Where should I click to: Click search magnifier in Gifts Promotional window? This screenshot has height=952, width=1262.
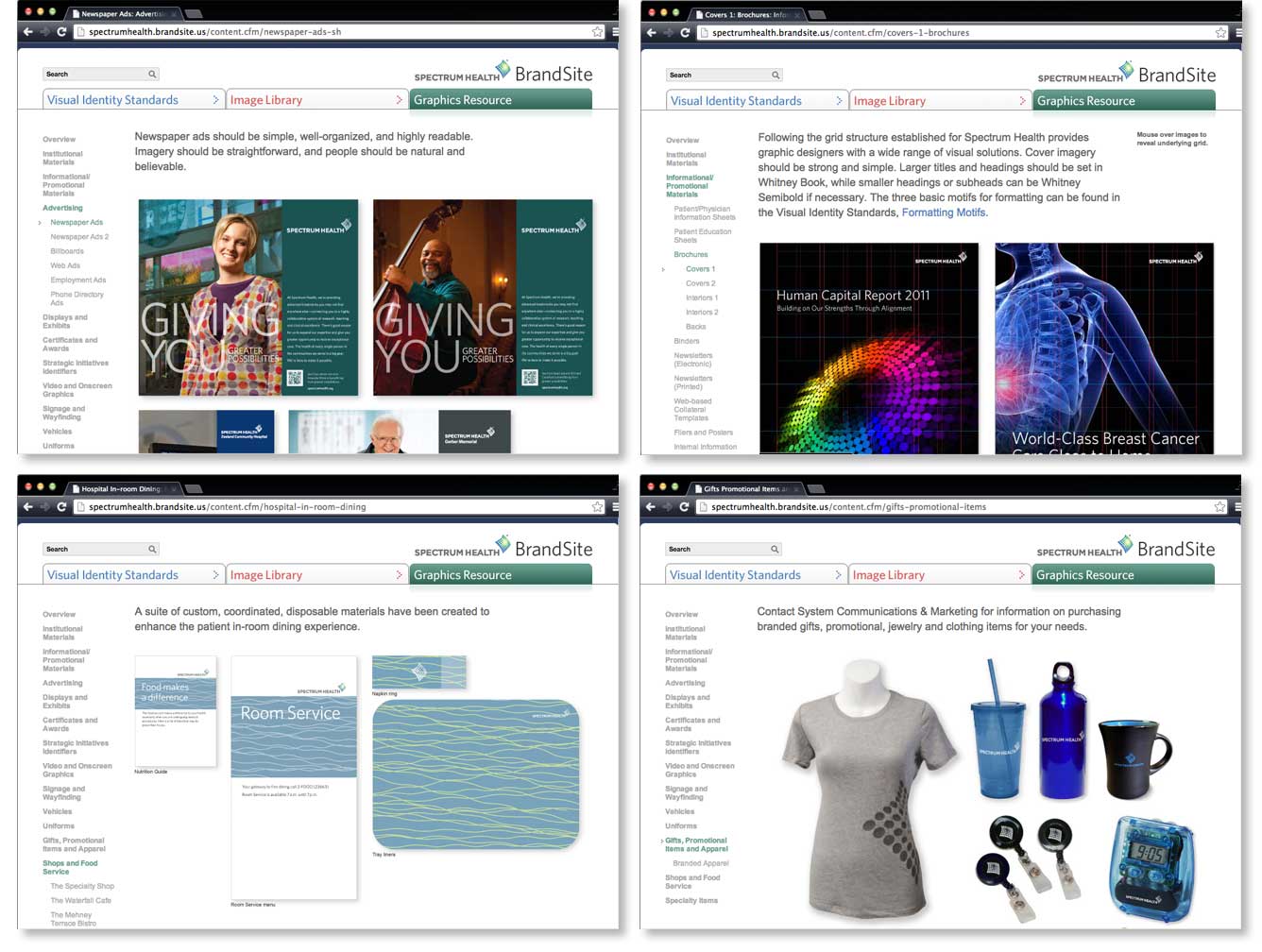774,549
